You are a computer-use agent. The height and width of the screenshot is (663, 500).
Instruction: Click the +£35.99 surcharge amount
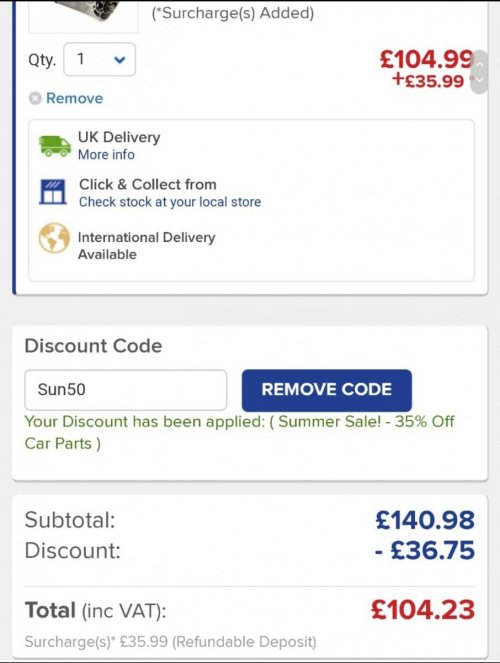(428, 80)
